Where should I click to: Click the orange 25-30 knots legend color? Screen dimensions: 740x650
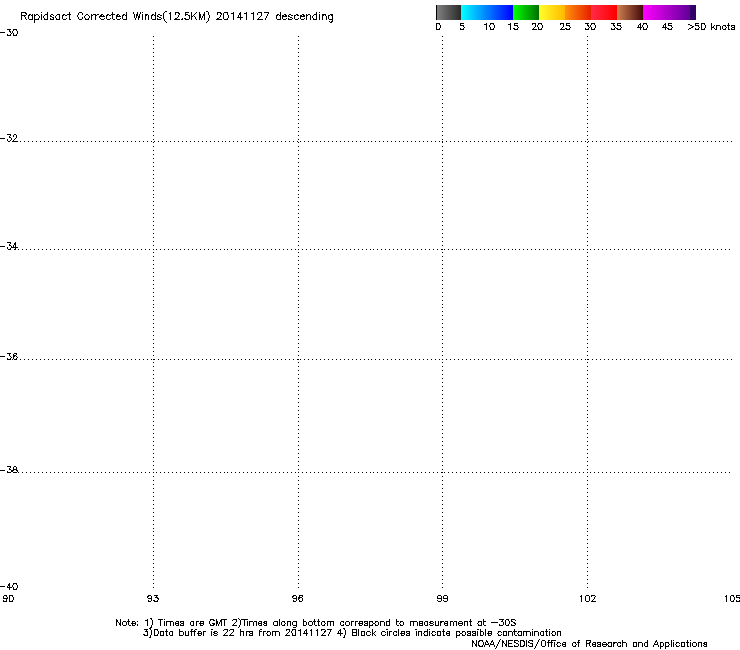point(578,12)
